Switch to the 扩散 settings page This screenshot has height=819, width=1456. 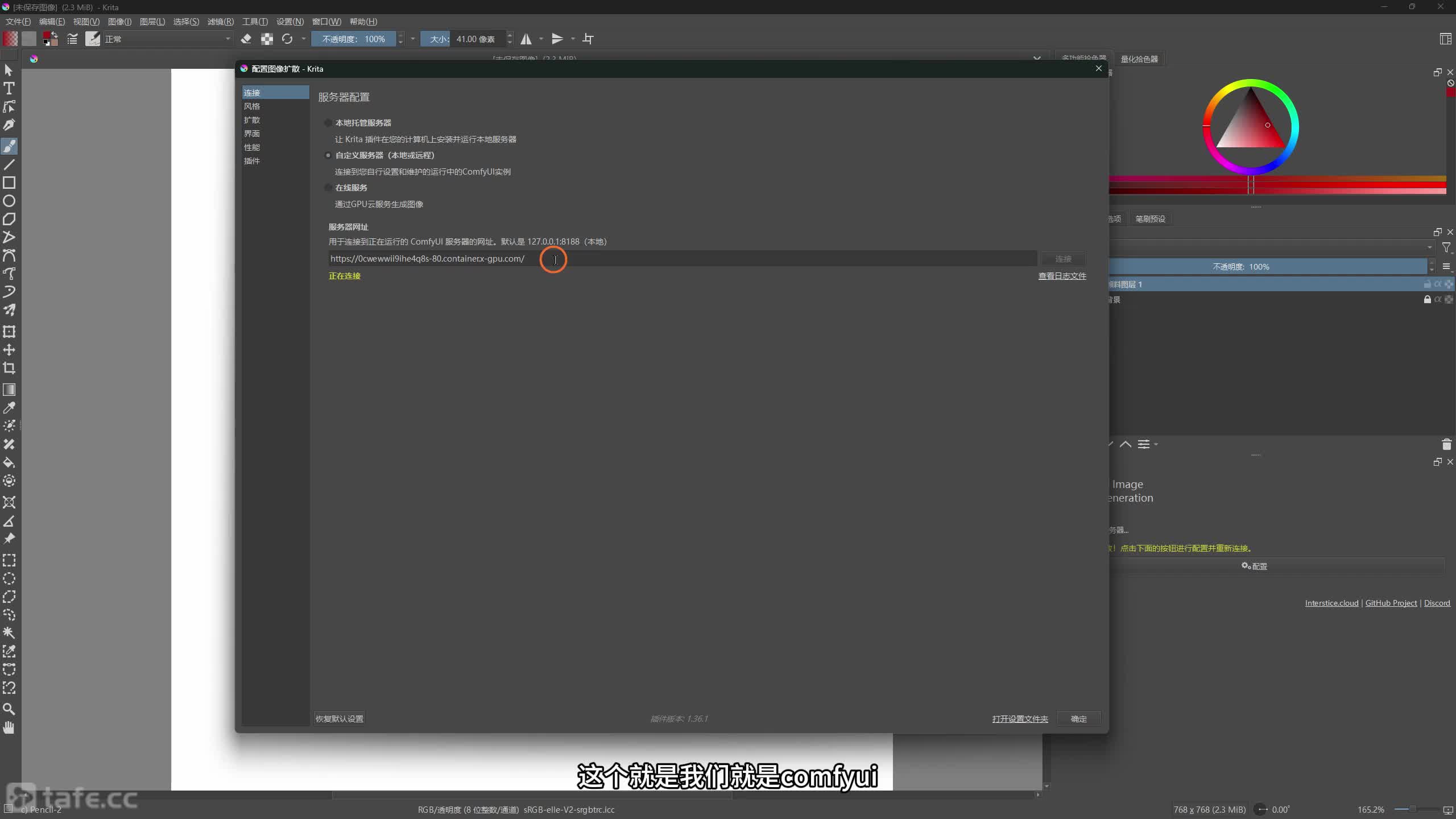click(275, 120)
